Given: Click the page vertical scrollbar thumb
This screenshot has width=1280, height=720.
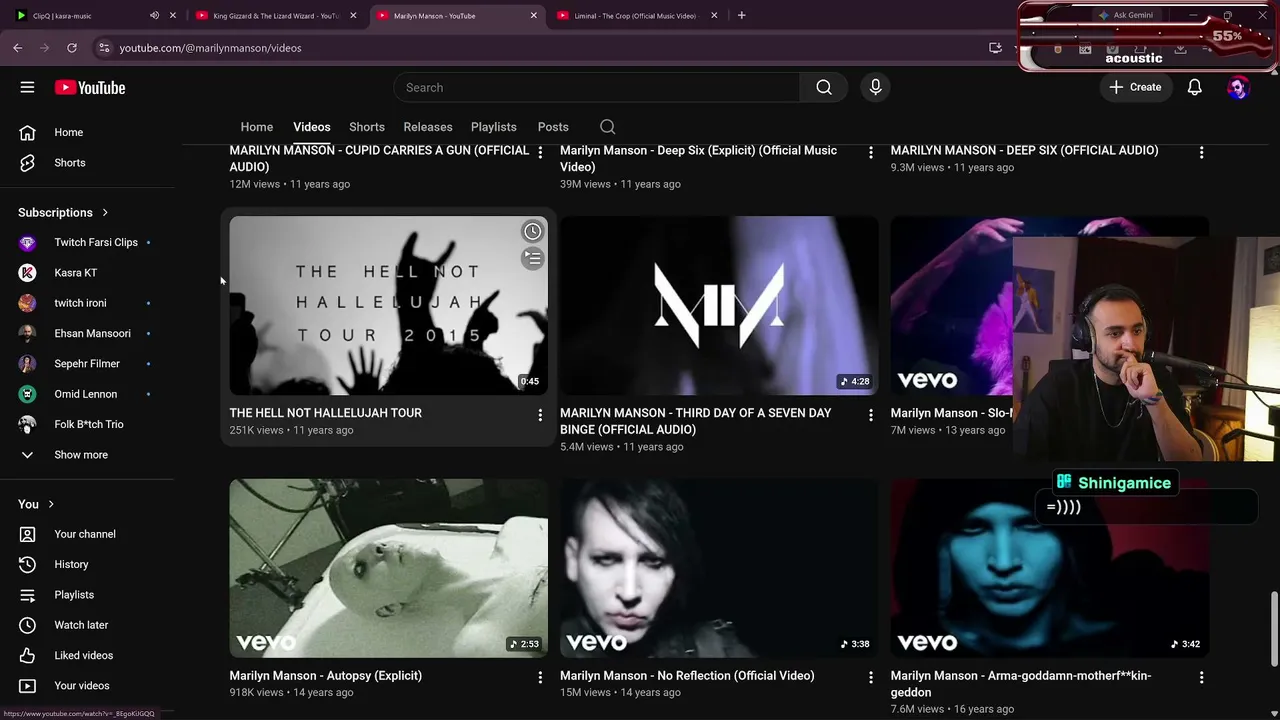Looking at the screenshot, I should 1274,630.
